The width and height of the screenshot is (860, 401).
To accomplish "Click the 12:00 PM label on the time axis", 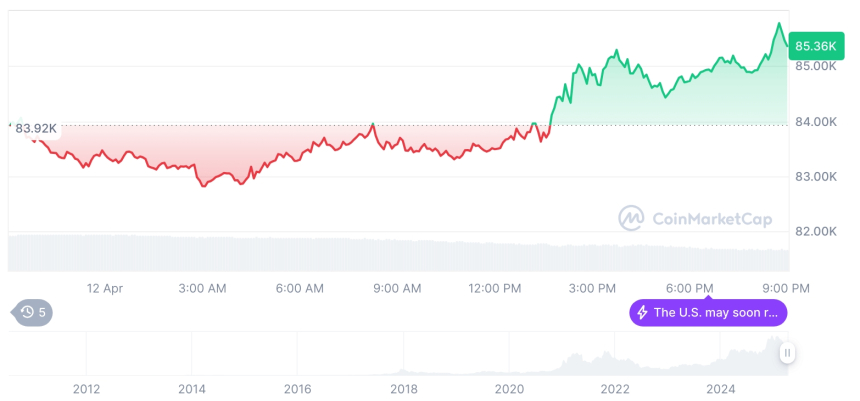I will 495,288.
